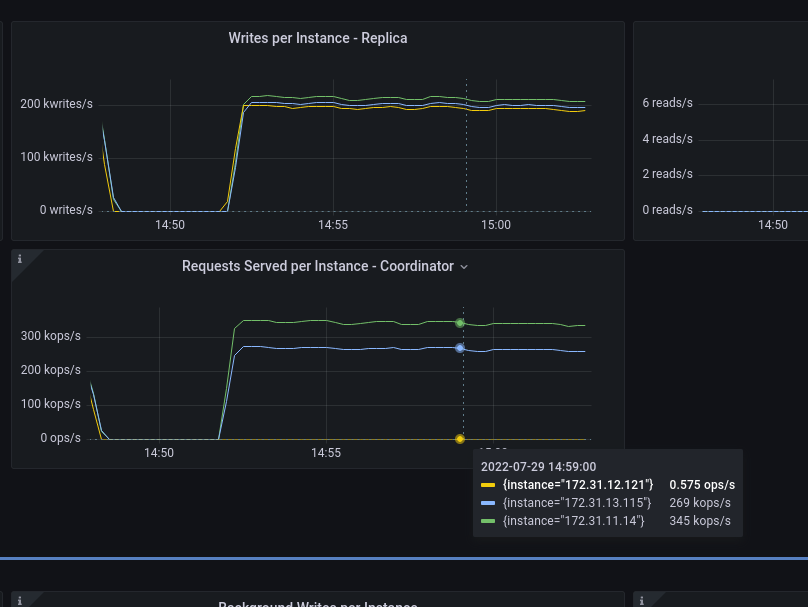Click the info icon on the Coordinator panel

(x=21, y=259)
